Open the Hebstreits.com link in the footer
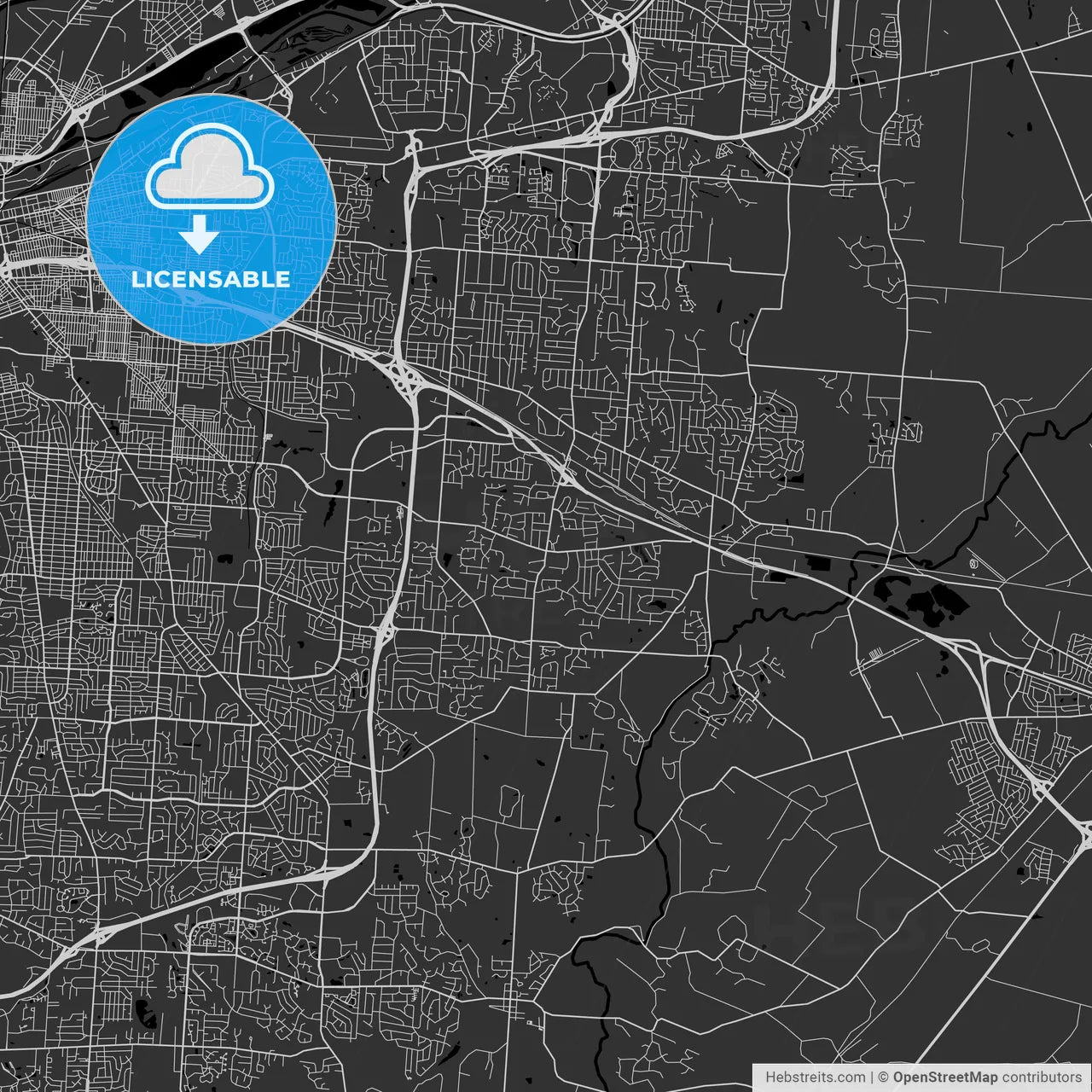 tap(815, 1077)
